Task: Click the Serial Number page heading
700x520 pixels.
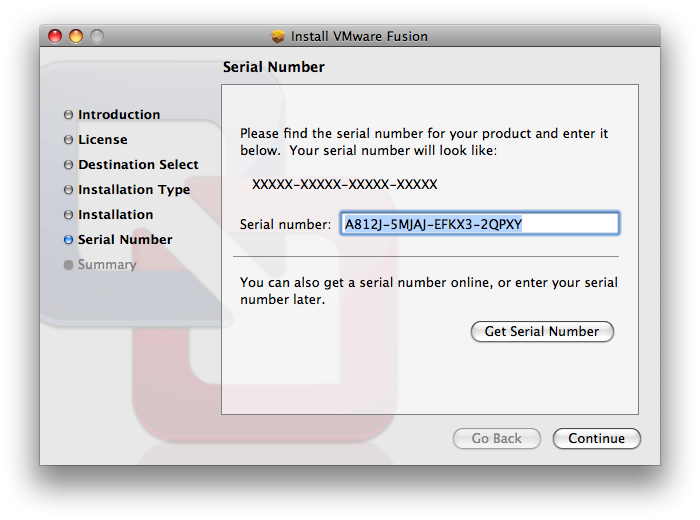Action: pyautogui.click(x=274, y=67)
